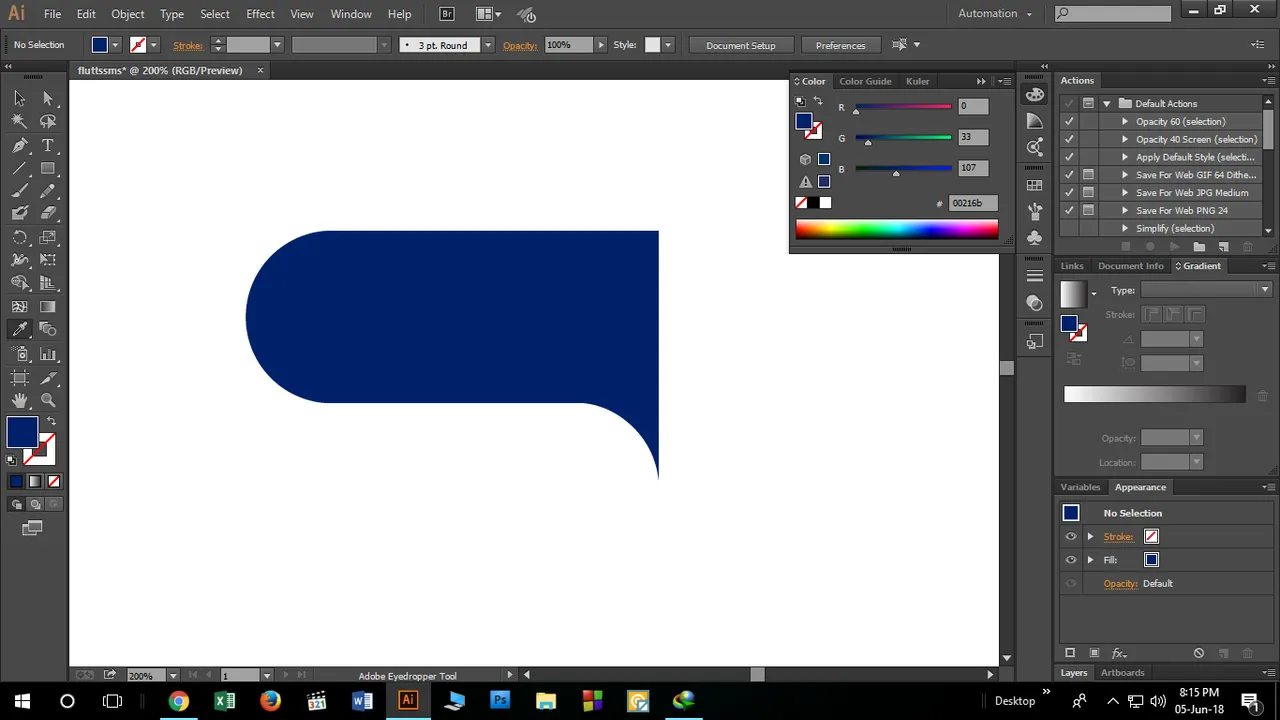The width and height of the screenshot is (1280, 720).
Task: Toggle Opacity visibility eye in Appearance panel
Action: coord(1071,584)
